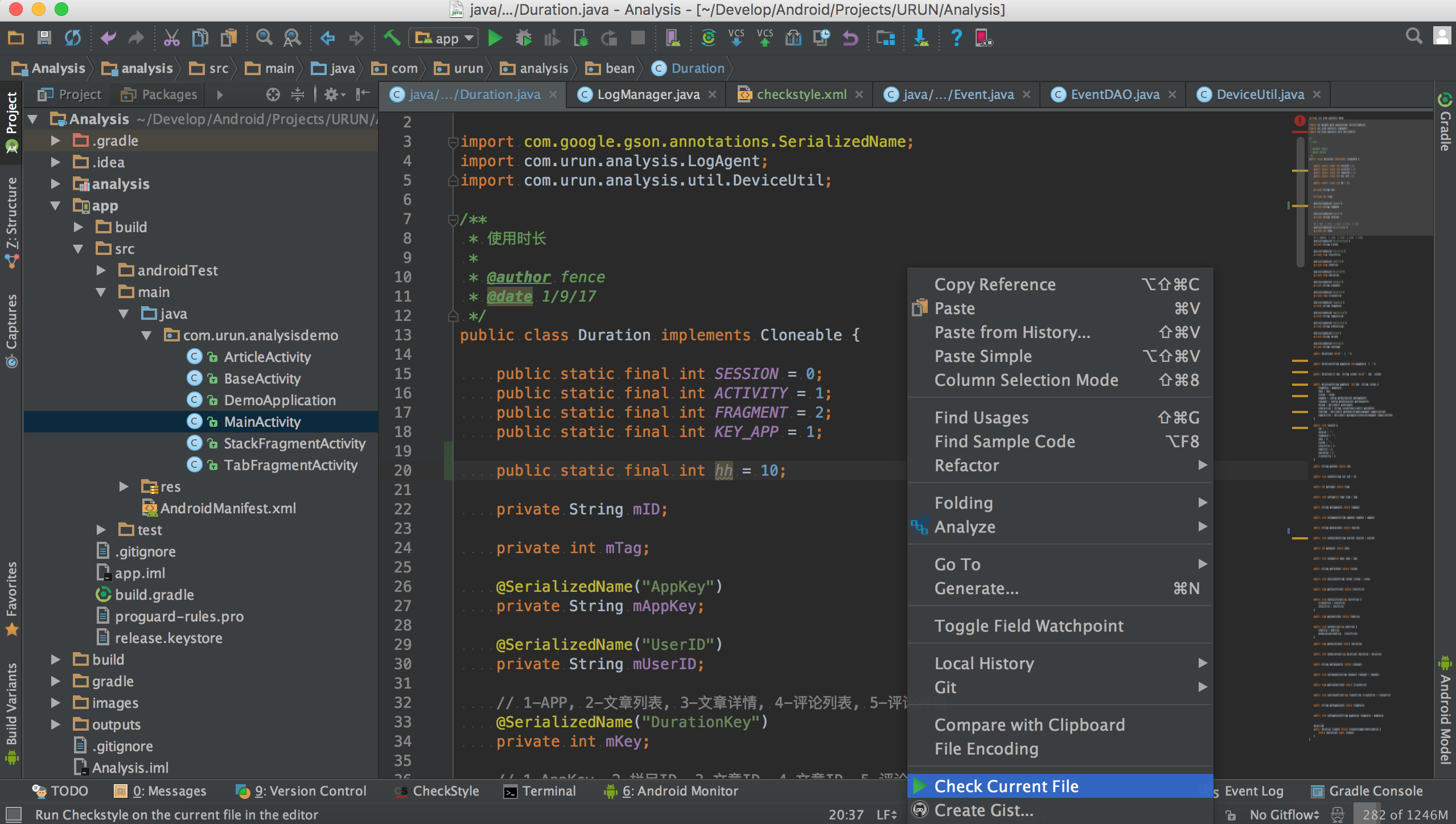Toggle the CheckStyle tool window
Screen dimensions: 1456x824
coord(437,791)
